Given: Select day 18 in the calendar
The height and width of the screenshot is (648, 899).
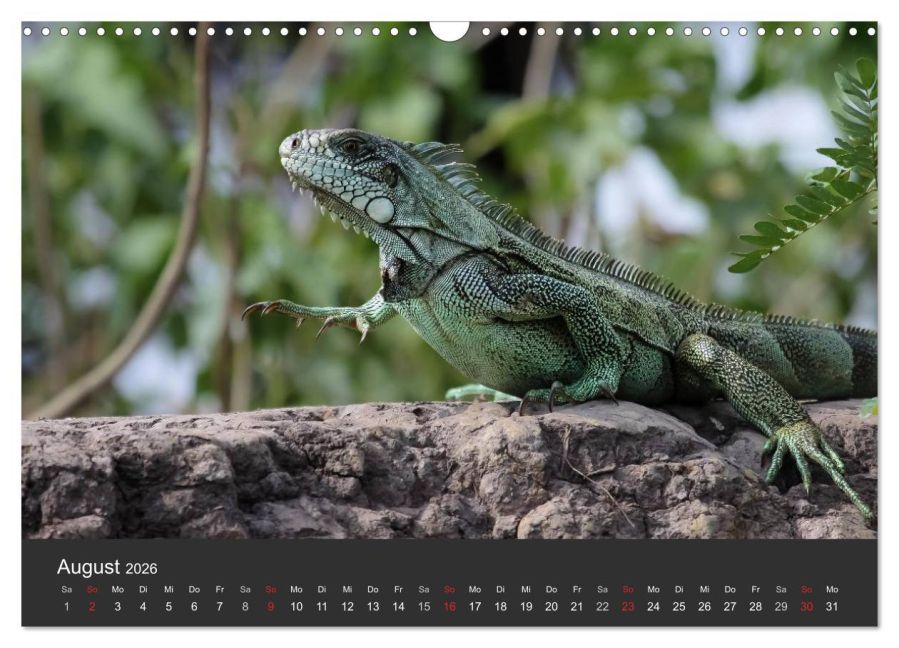Looking at the screenshot, I should coord(501,607).
